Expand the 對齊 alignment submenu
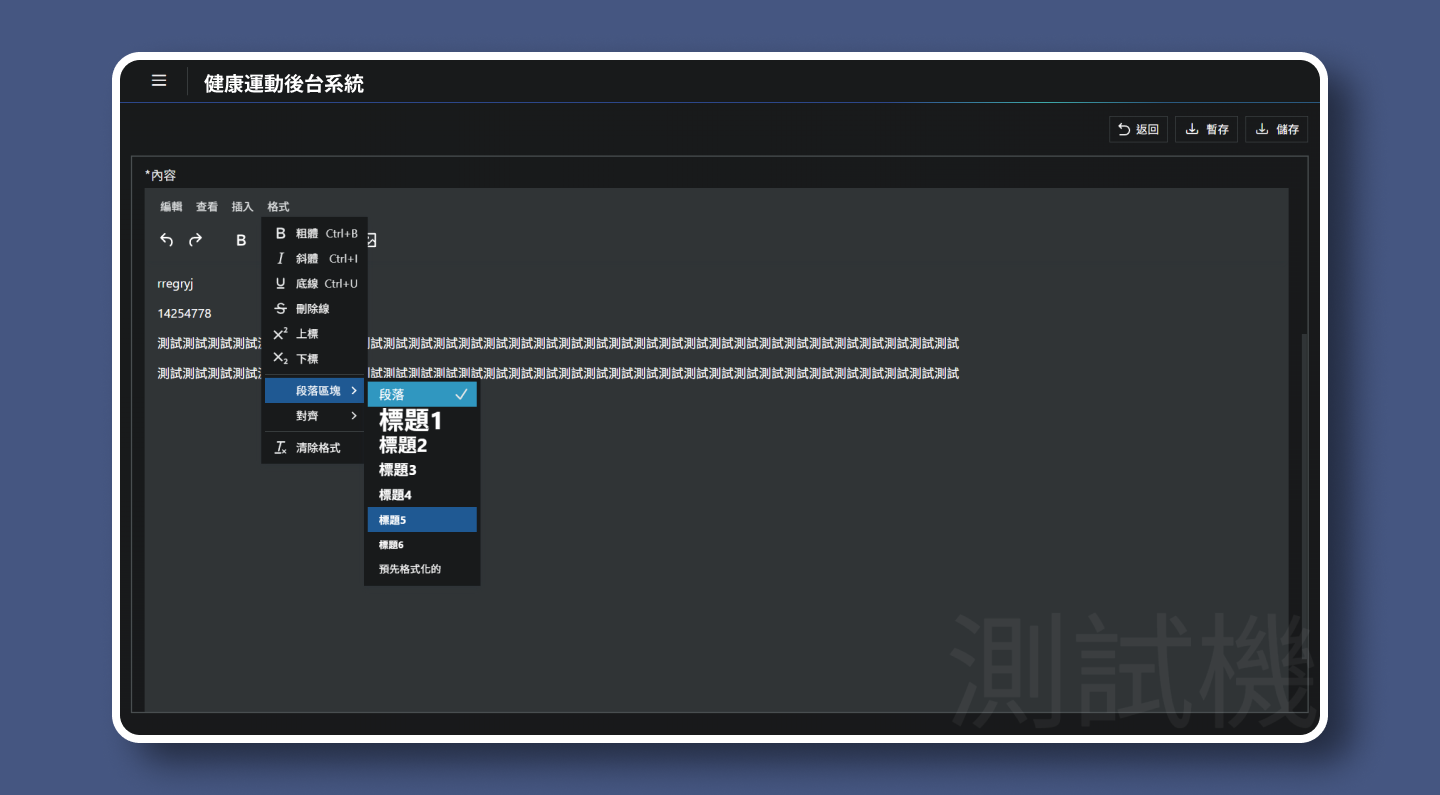 coord(314,416)
